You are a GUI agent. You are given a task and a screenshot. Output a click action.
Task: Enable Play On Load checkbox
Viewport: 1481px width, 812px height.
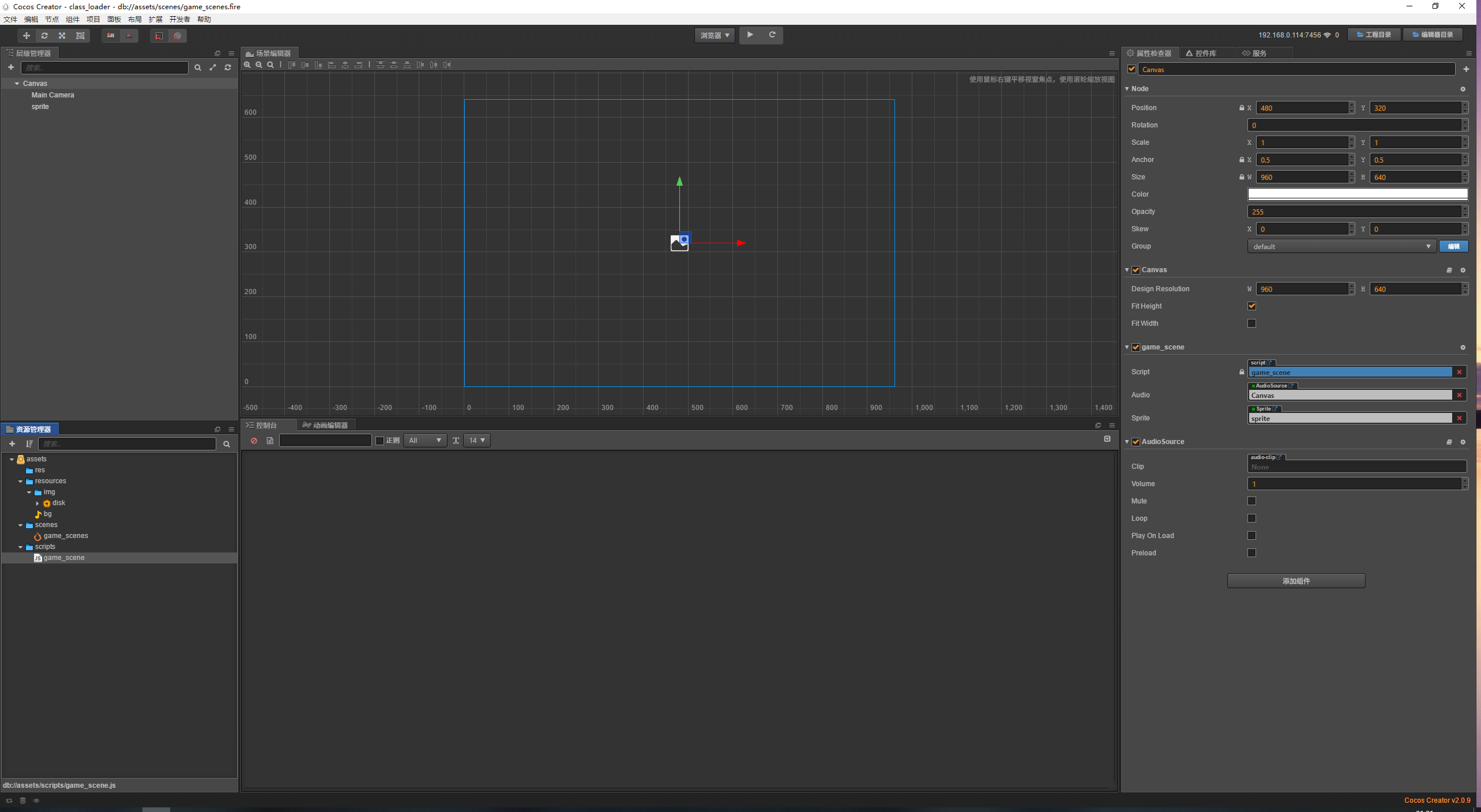1251,536
